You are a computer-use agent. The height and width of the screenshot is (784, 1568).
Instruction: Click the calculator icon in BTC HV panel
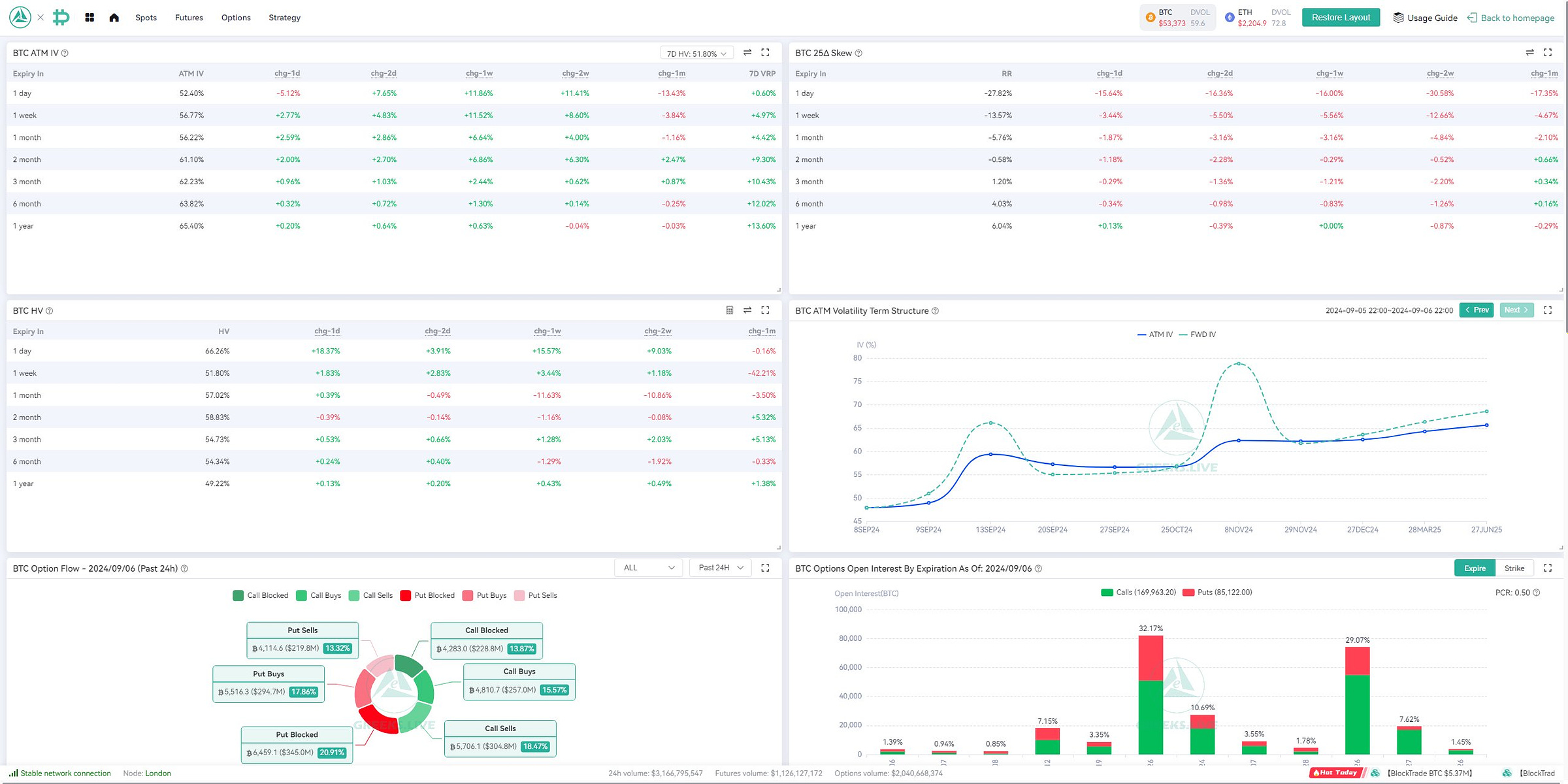(x=730, y=310)
